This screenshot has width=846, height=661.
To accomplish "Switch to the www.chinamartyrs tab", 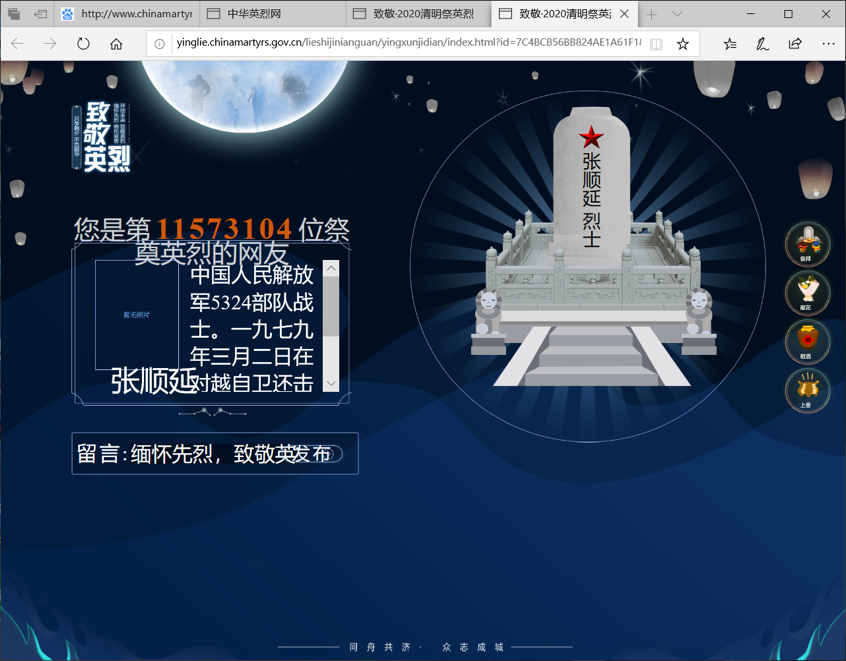I will coord(125,14).
